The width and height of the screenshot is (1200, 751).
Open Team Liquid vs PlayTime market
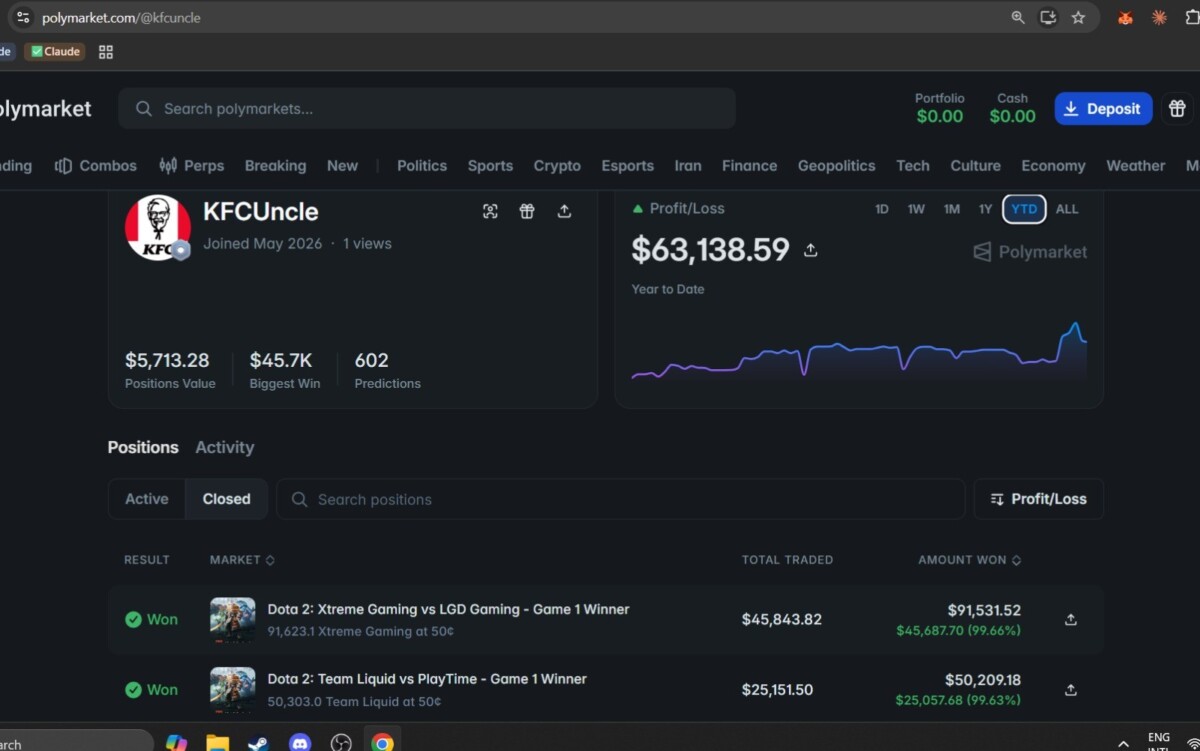(427, 679)
